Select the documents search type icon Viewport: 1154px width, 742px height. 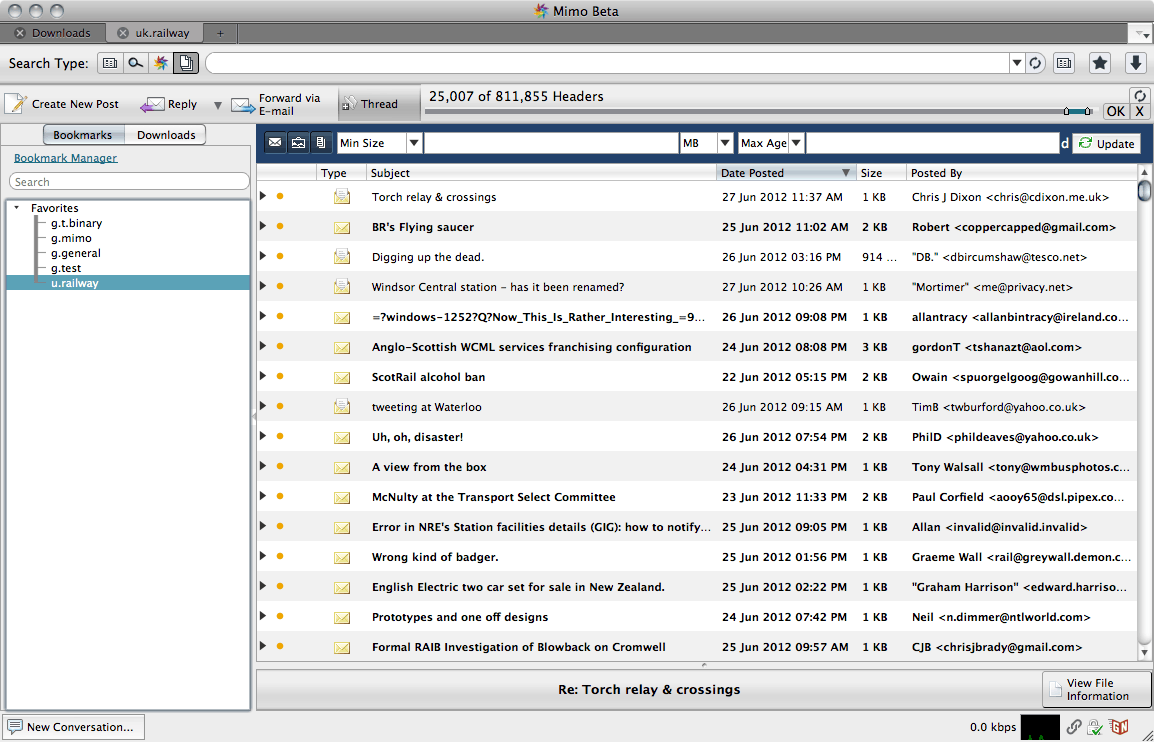click(x=185, y=63)
